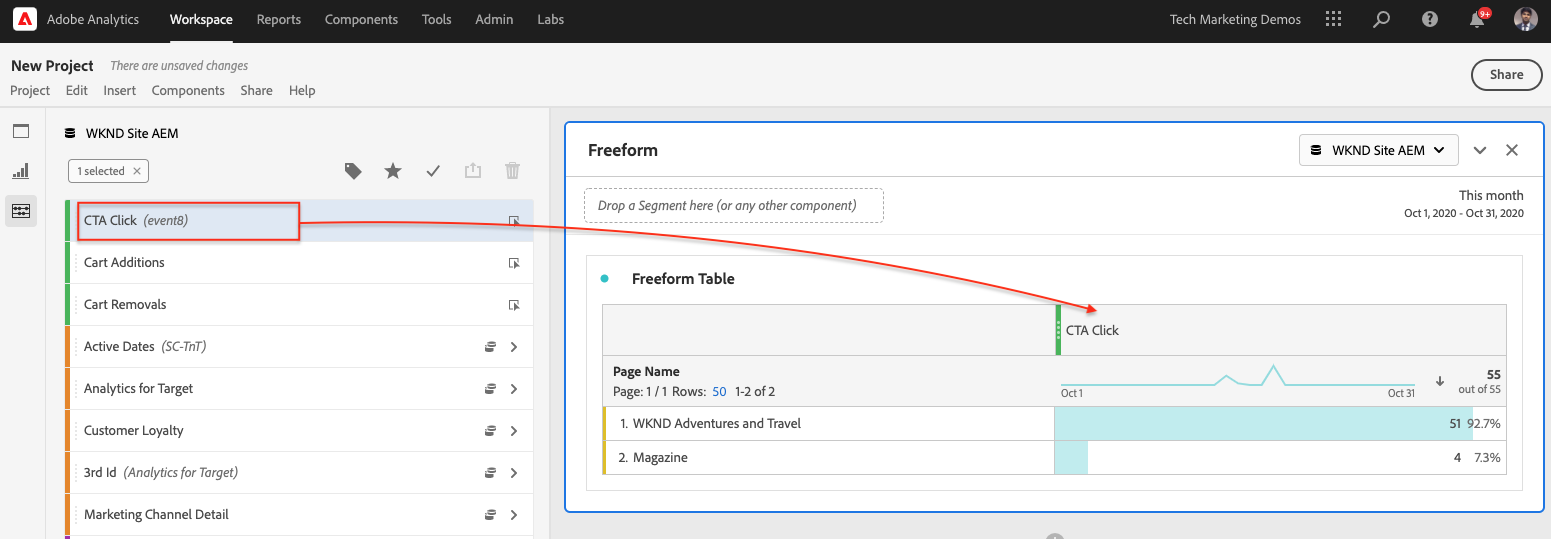
Task: Click the tag icon above component list
Action: (353, 171)
